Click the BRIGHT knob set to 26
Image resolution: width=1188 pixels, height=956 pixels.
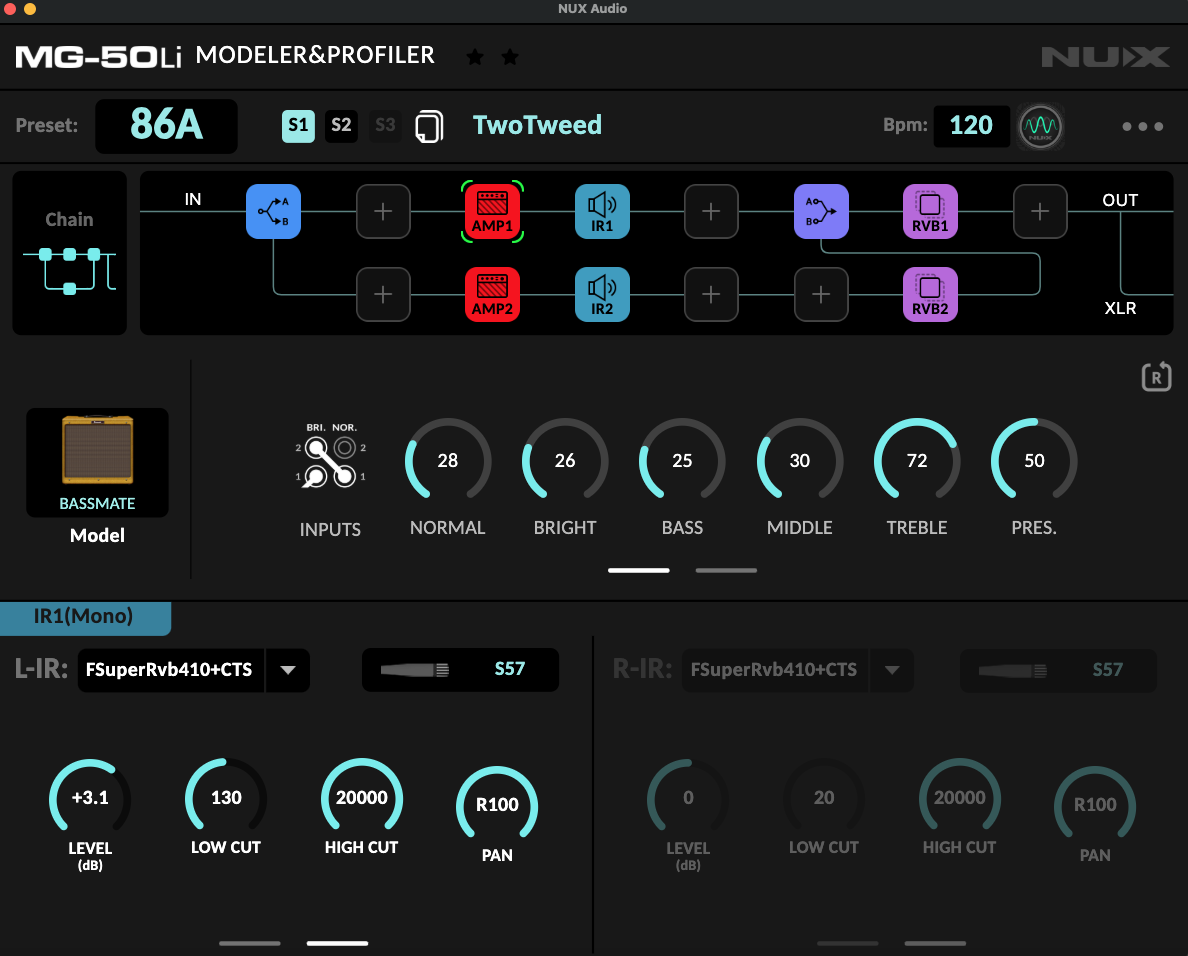(565, 460)
